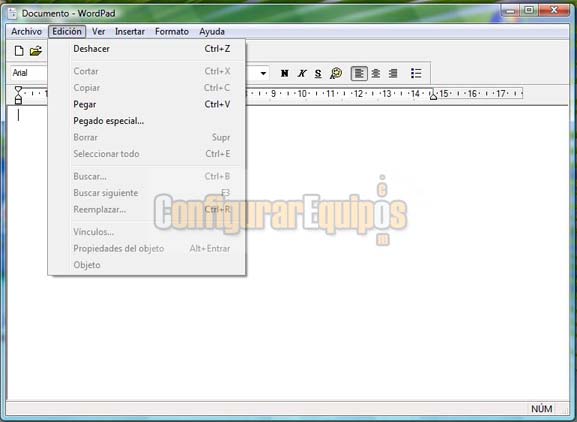
Task: Open the Arial font name box
Action: coord(29,73)
